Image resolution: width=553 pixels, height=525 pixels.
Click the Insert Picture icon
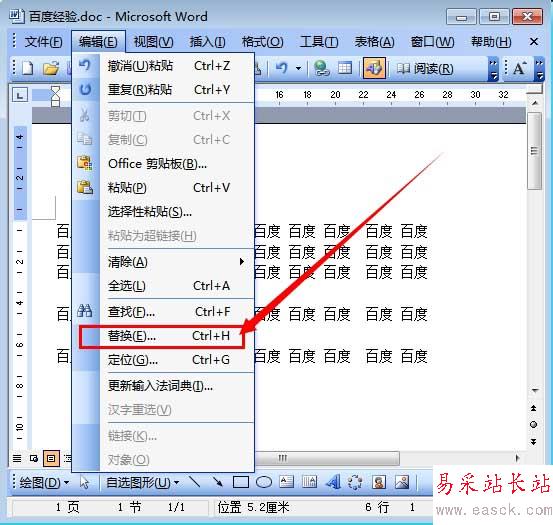402,482
